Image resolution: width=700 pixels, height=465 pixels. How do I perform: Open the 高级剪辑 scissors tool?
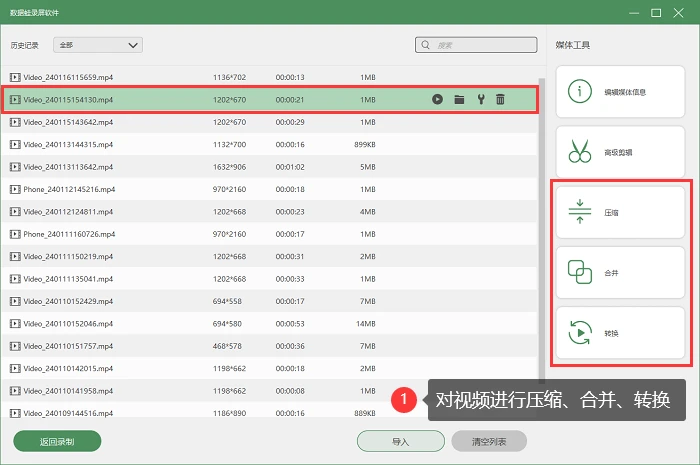tap(620, 152)
